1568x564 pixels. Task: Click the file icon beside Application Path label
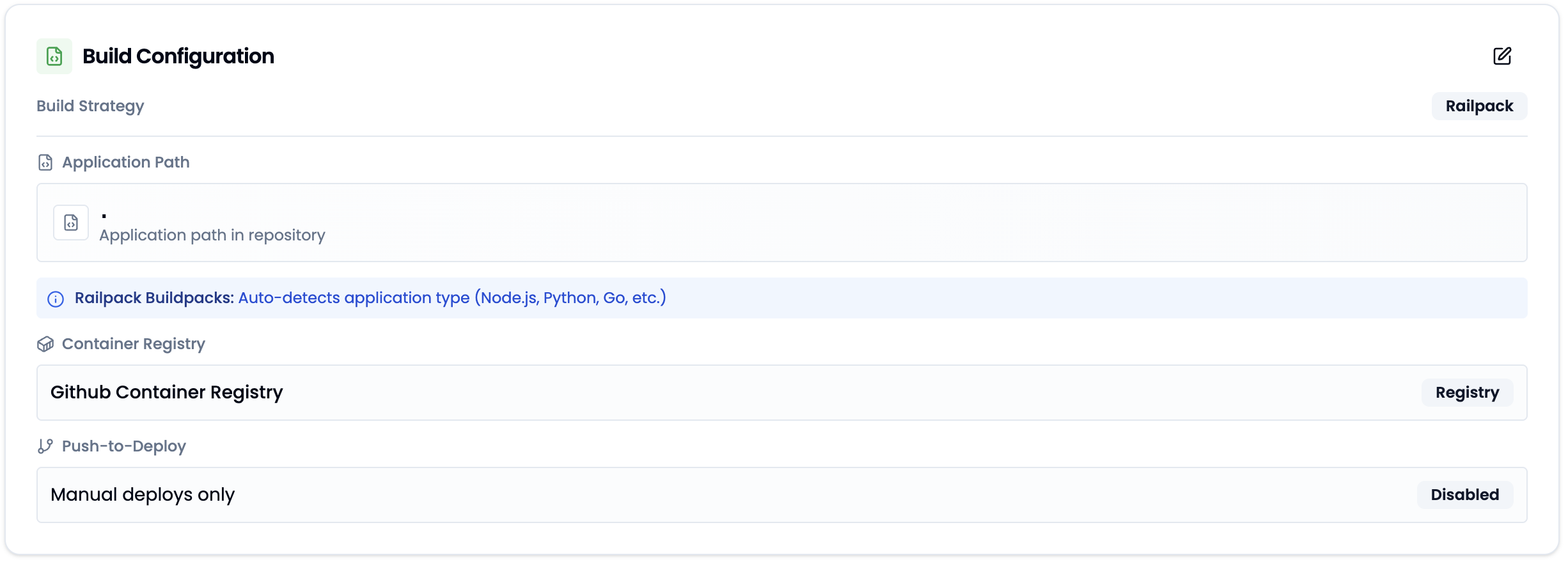45,162
